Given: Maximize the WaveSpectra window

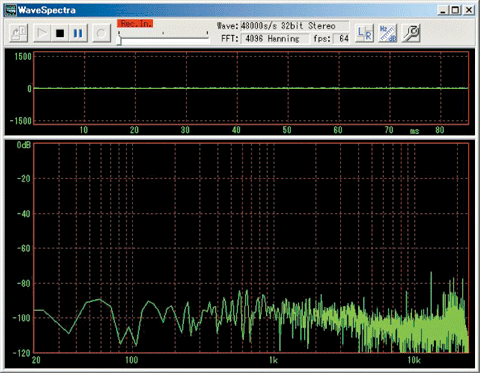Looking at the screenshot, I should click(x=455, y=10).
